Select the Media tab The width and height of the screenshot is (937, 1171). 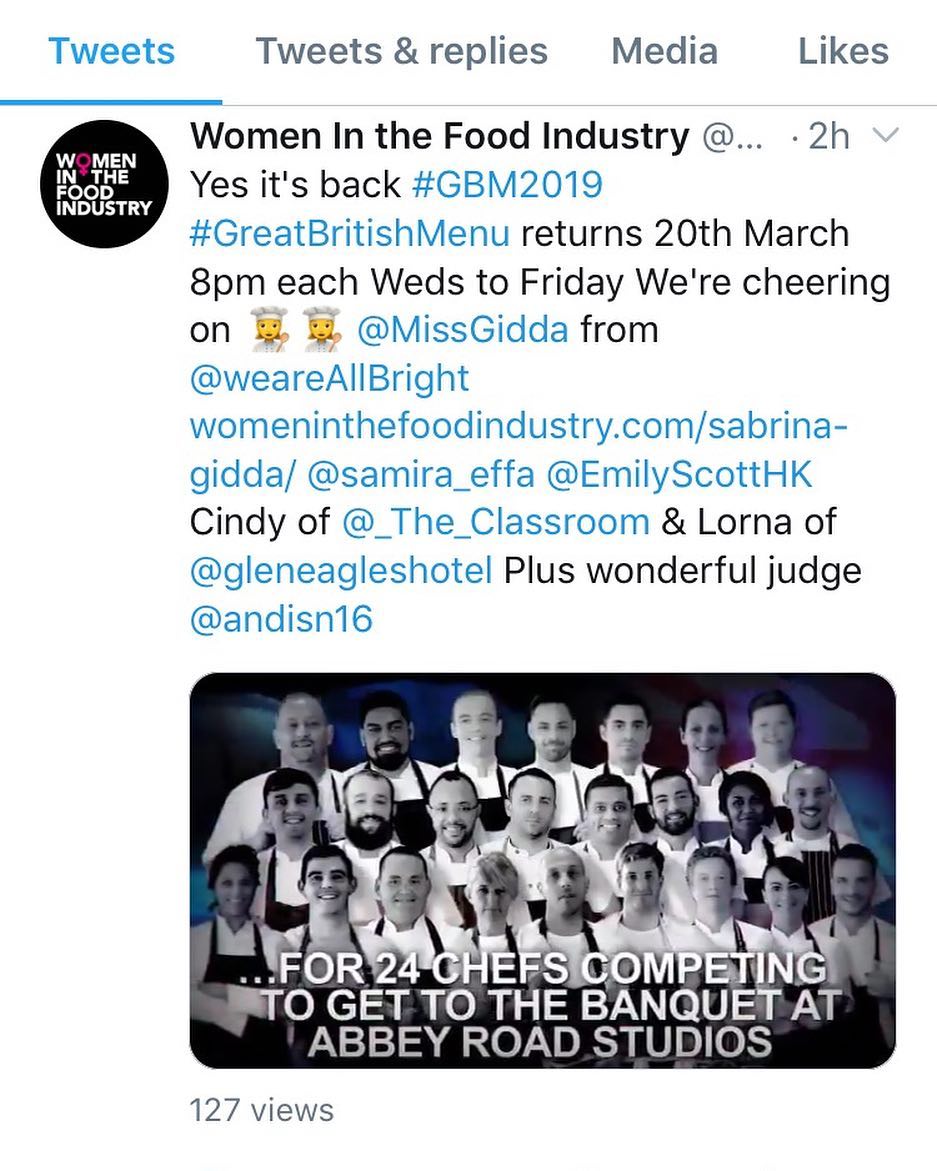[664, 51]
